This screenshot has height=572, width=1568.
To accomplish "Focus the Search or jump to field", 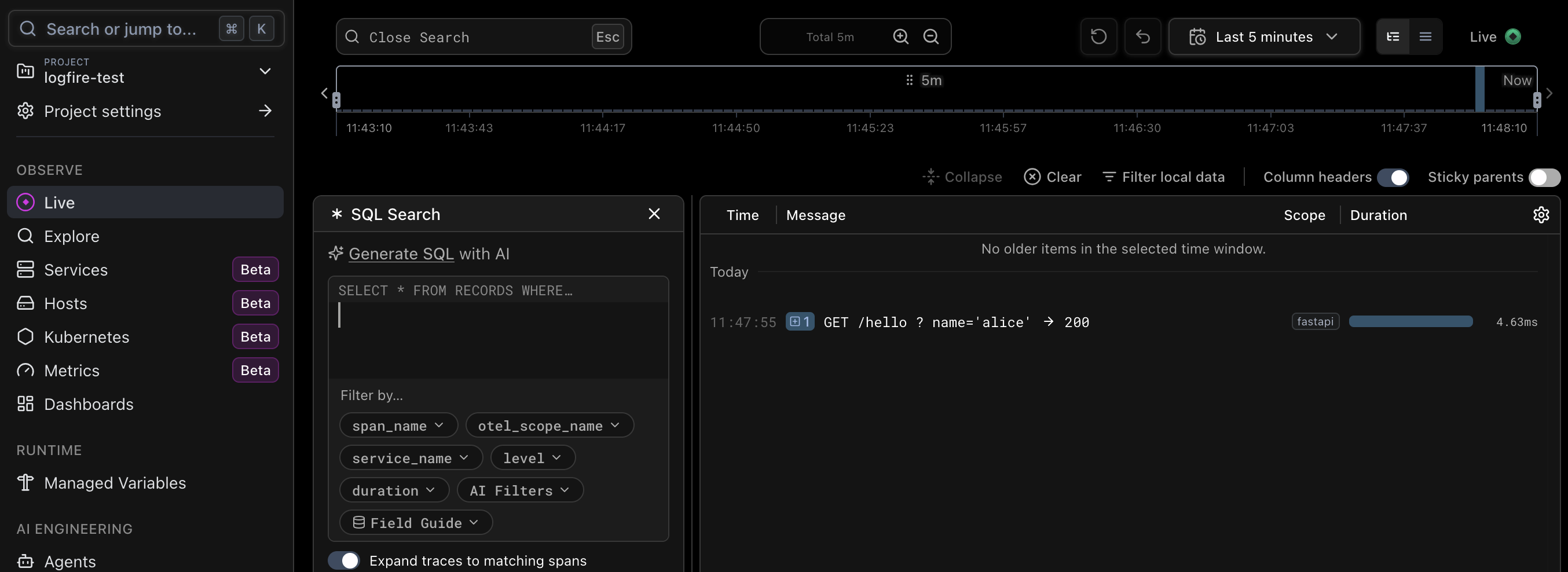I will pyautogui.click(x=146, y=28).
